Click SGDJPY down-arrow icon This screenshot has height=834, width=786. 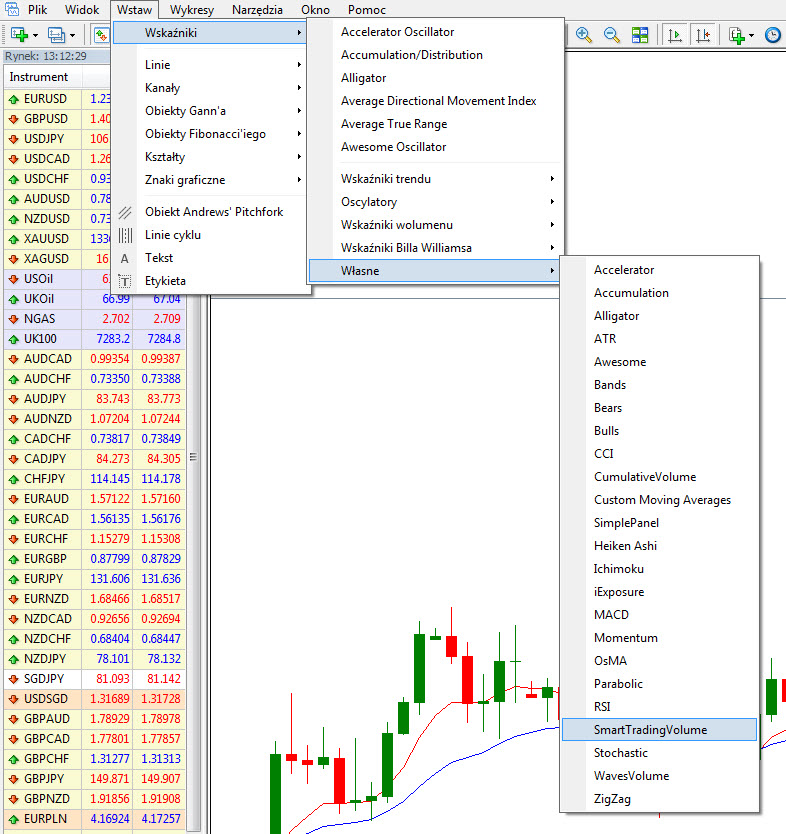click(14, 679)
